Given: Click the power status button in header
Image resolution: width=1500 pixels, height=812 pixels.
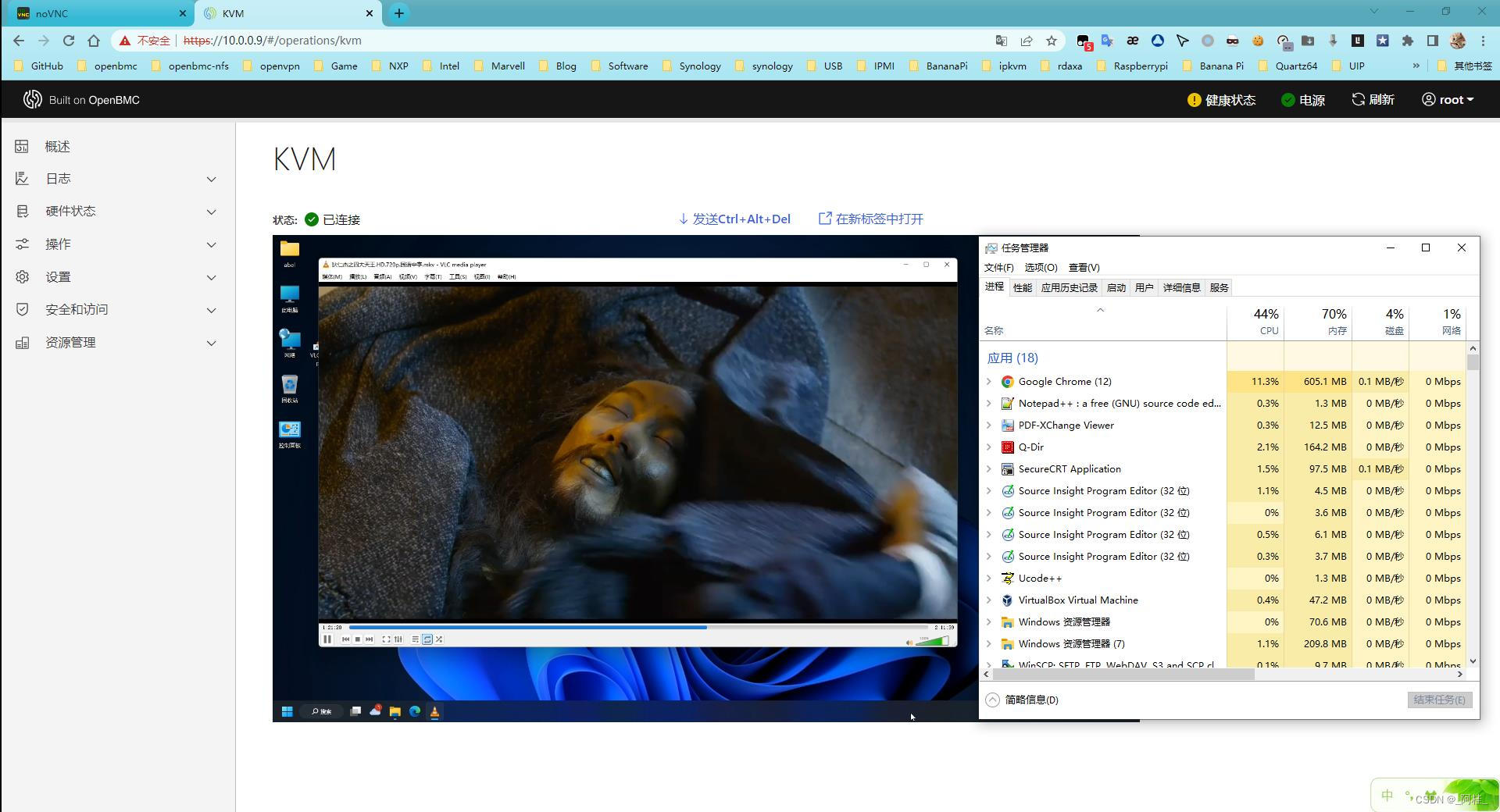Looking at the screenshot, I should pyautogui.click(x=1303, y=100).
